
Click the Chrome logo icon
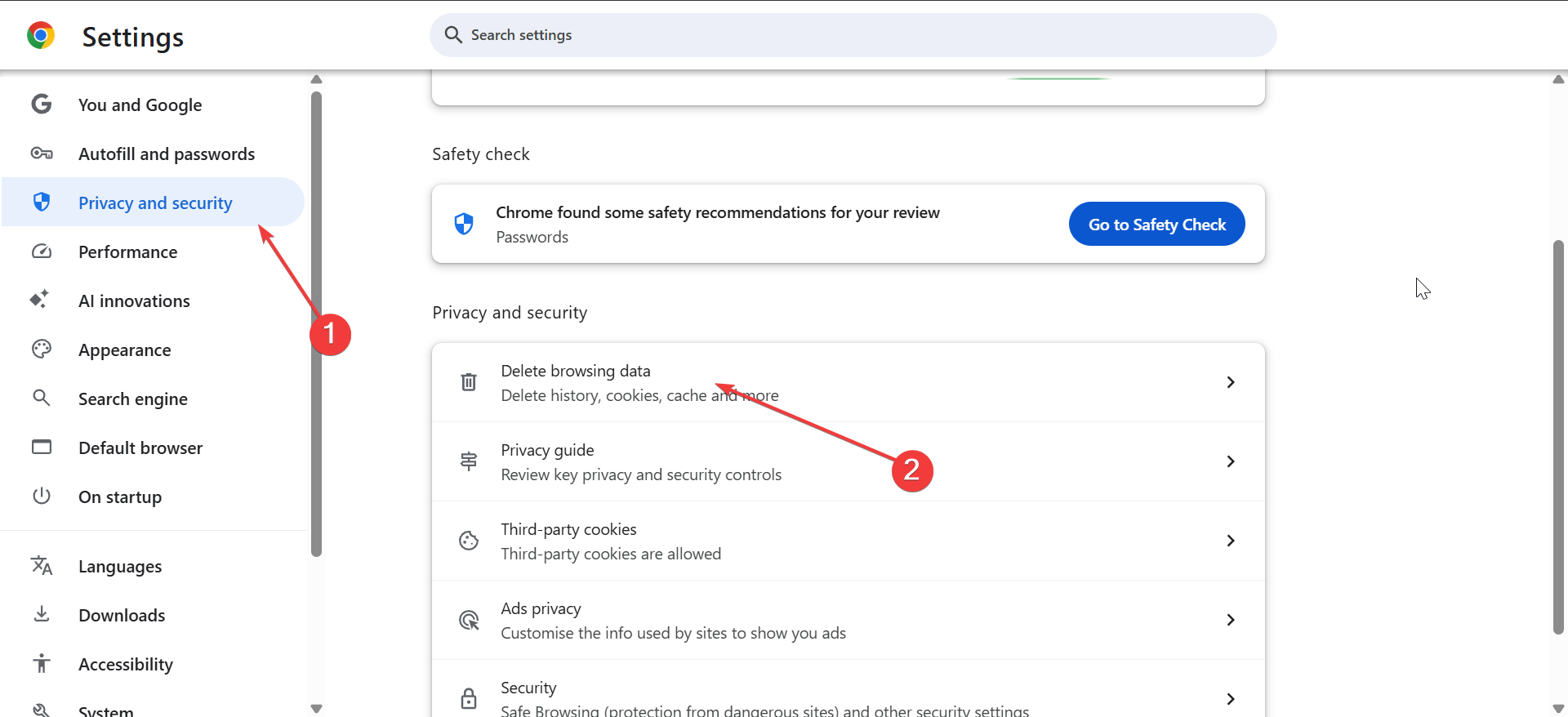[41, 36]
